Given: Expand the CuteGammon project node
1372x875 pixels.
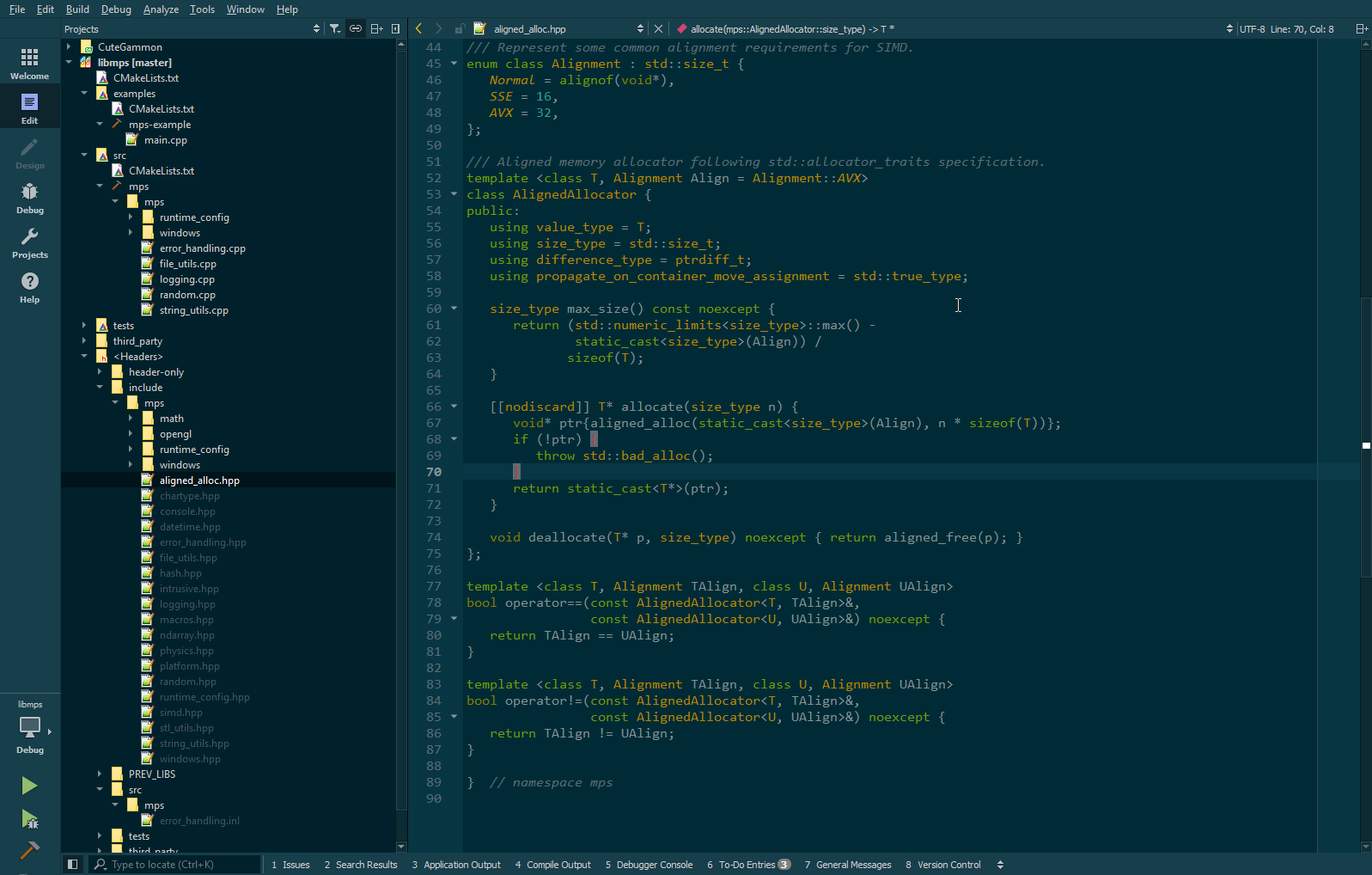Looking at the screenshot, I should pyautogui.click(x=69, y=47).
